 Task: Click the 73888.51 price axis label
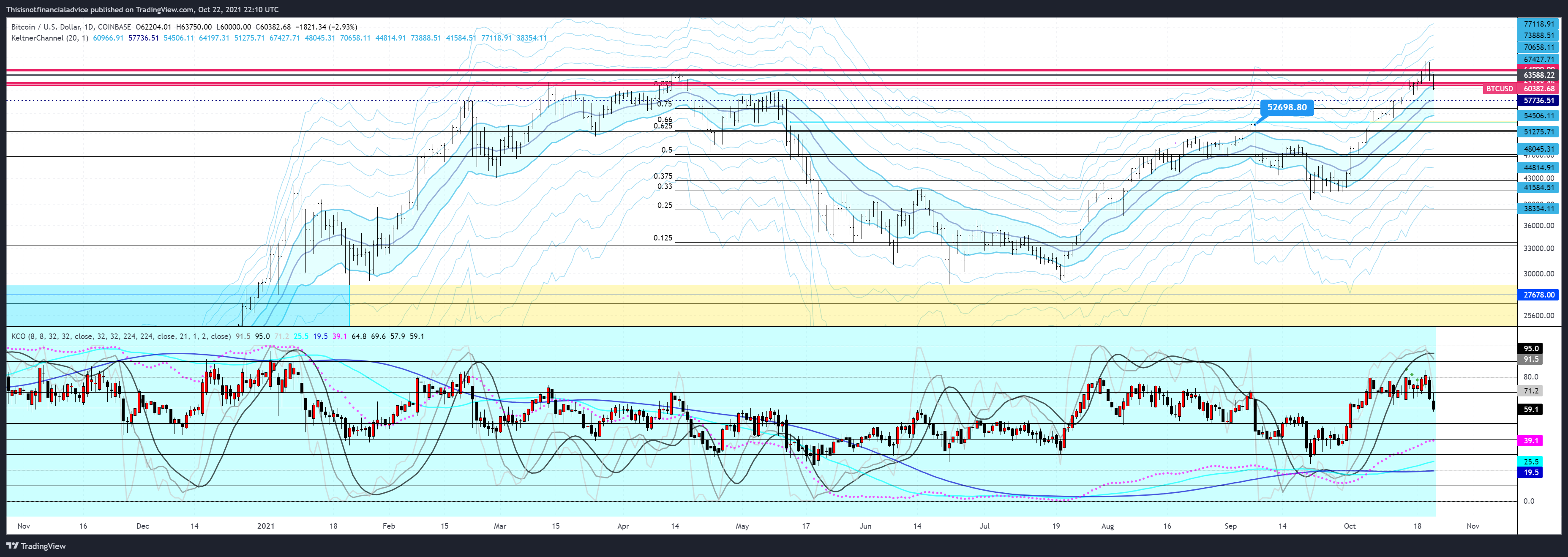tap(1538, 36)
